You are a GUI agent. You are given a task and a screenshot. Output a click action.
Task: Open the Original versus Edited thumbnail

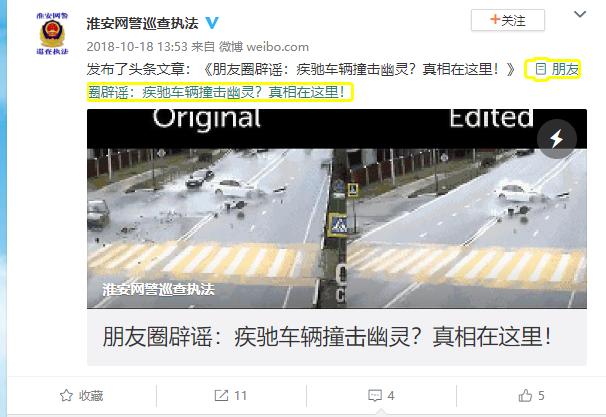pyautogui.click(x=337, y=209)
